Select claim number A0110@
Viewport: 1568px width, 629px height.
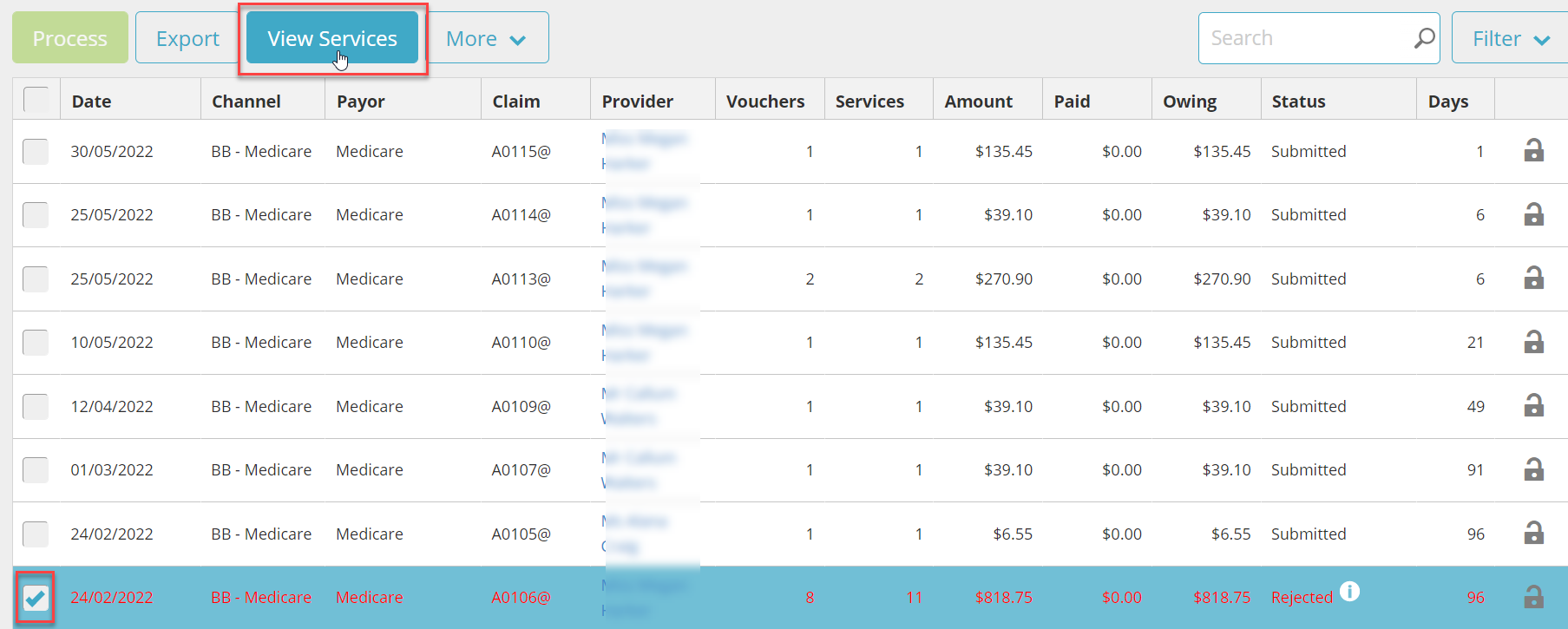pos(521,342)
